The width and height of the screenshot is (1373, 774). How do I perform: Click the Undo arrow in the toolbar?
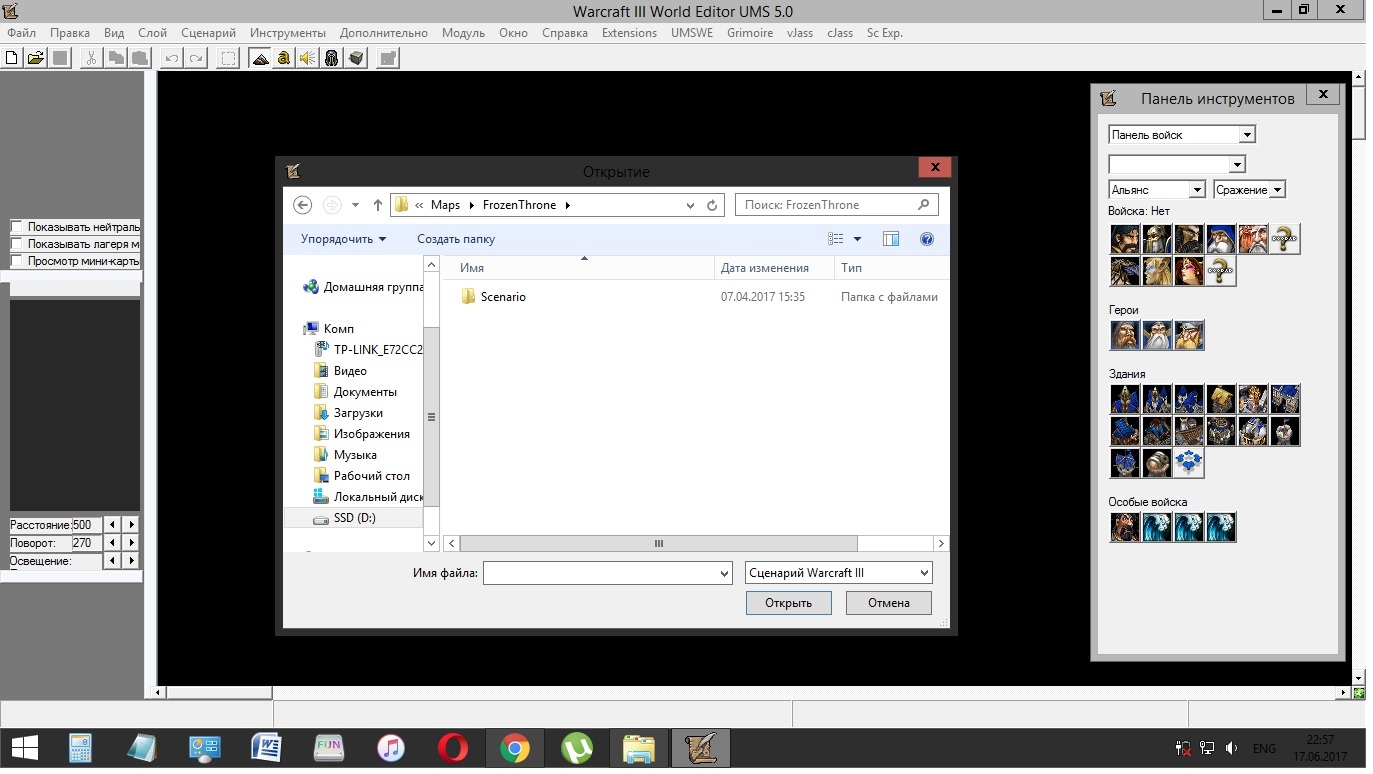click(x=172, y=58)
